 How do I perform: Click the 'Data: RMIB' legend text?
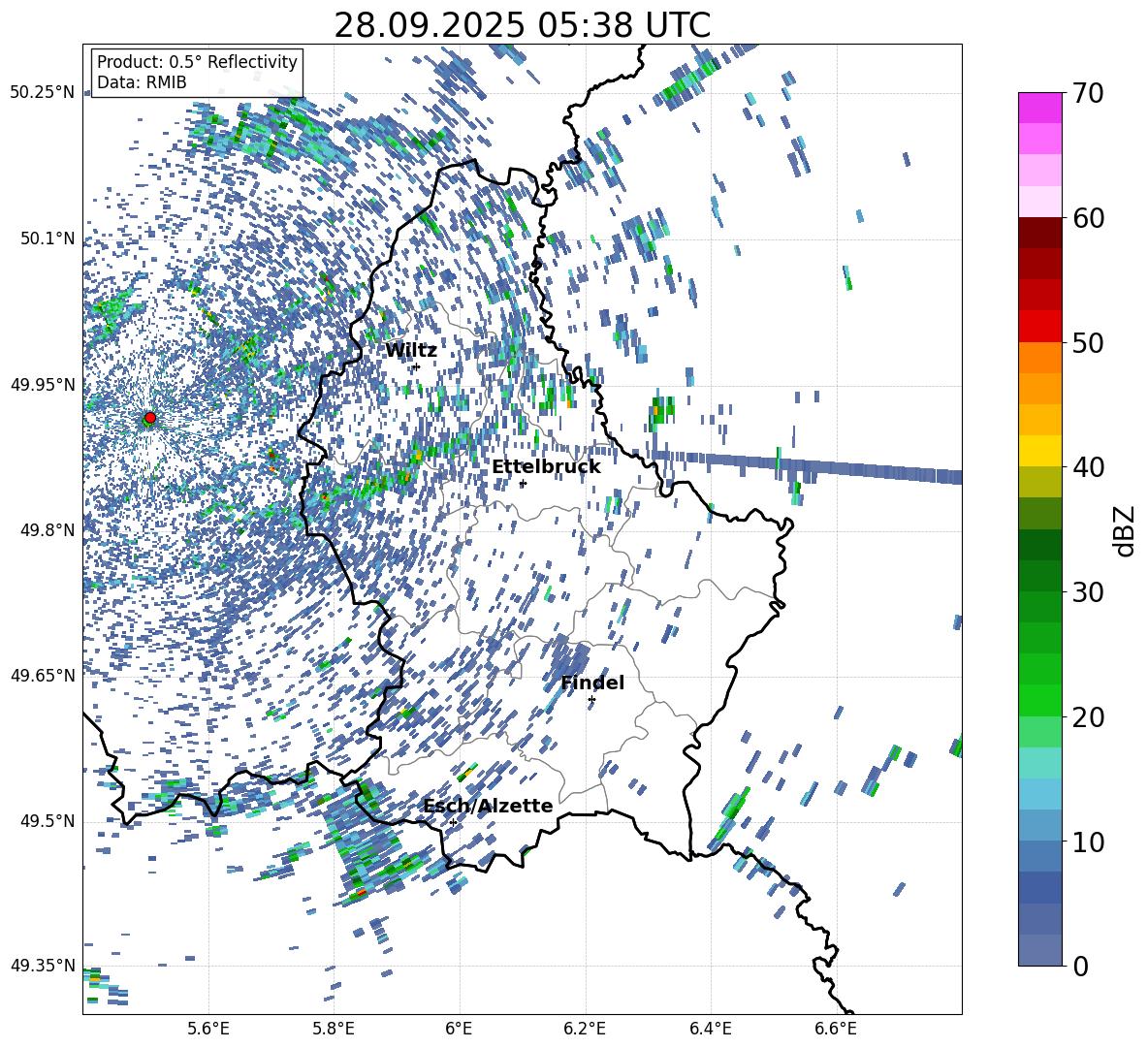pos(142,82)
